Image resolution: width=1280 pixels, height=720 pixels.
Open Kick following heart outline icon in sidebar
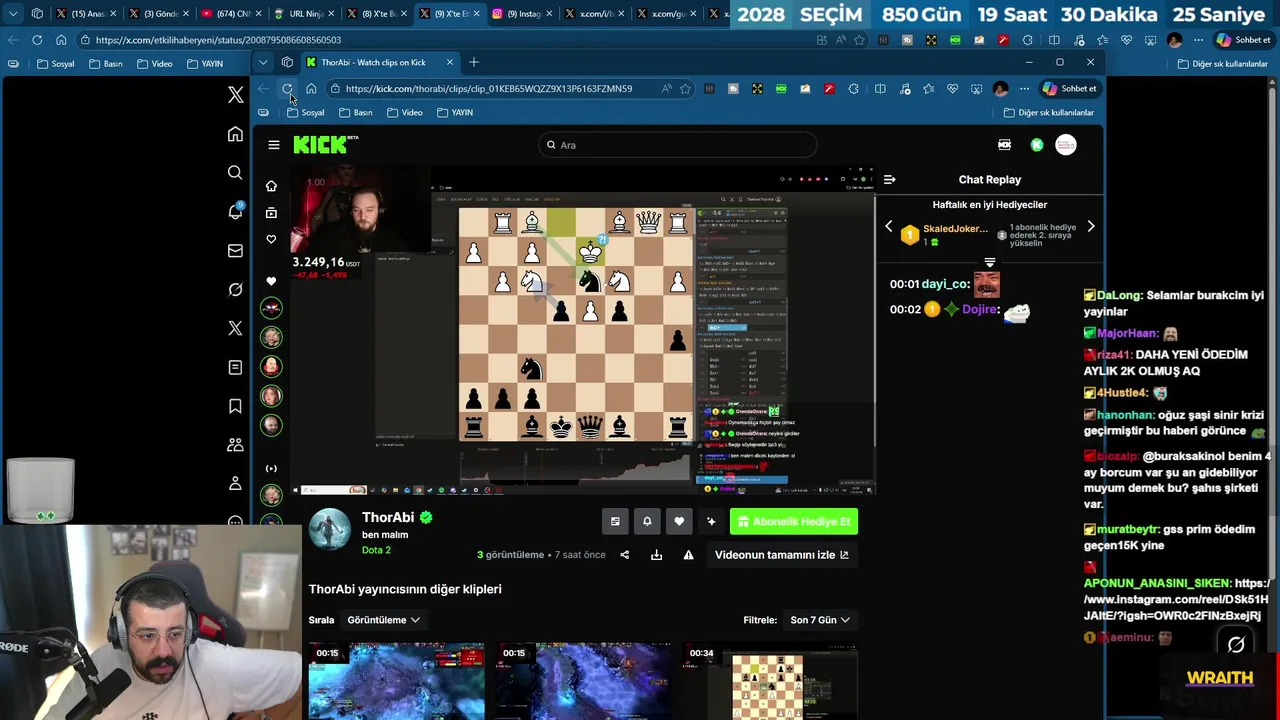click(x=271, y=240)
